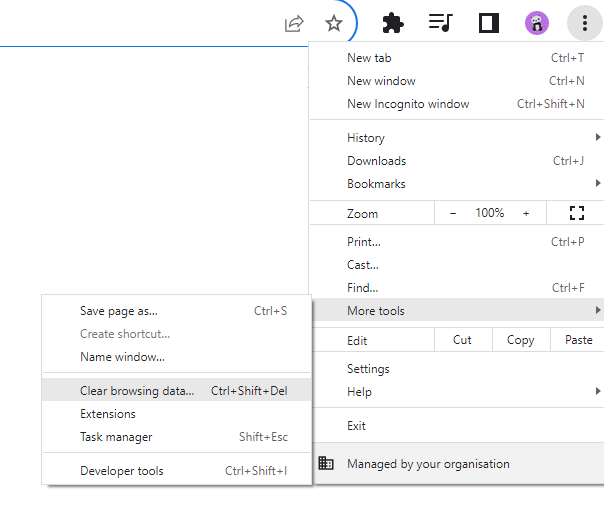The height and width of the screenshot is (511, 604).
Task: Click Managed by your organisation notice
Action: click(428, 464)
